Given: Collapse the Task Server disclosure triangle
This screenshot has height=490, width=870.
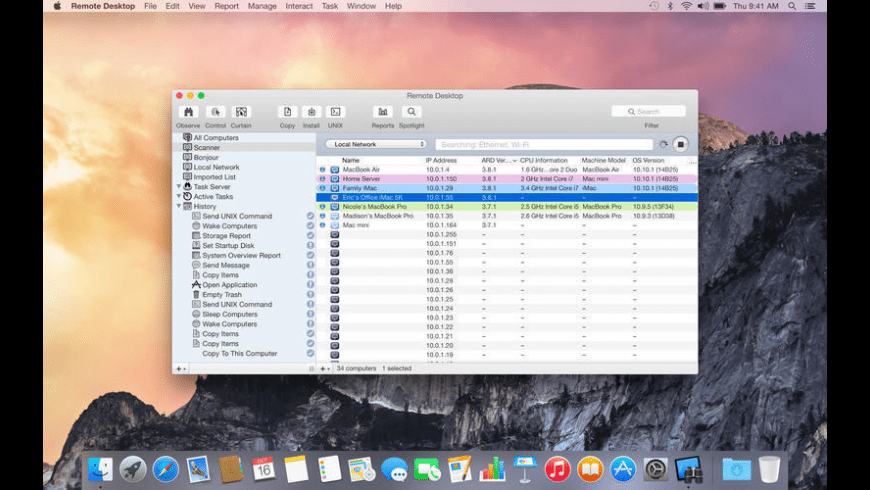Looking at the screenshot, I should [179, 186].
